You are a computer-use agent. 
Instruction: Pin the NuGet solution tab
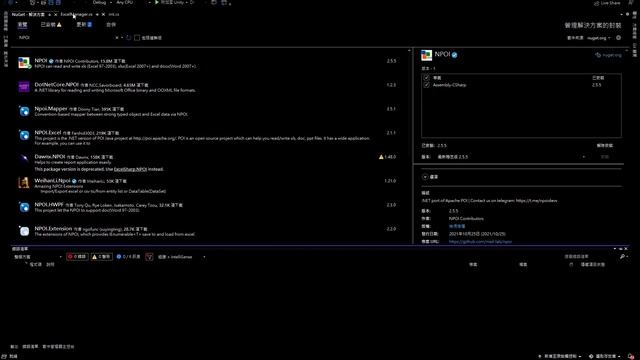point(49,14)
